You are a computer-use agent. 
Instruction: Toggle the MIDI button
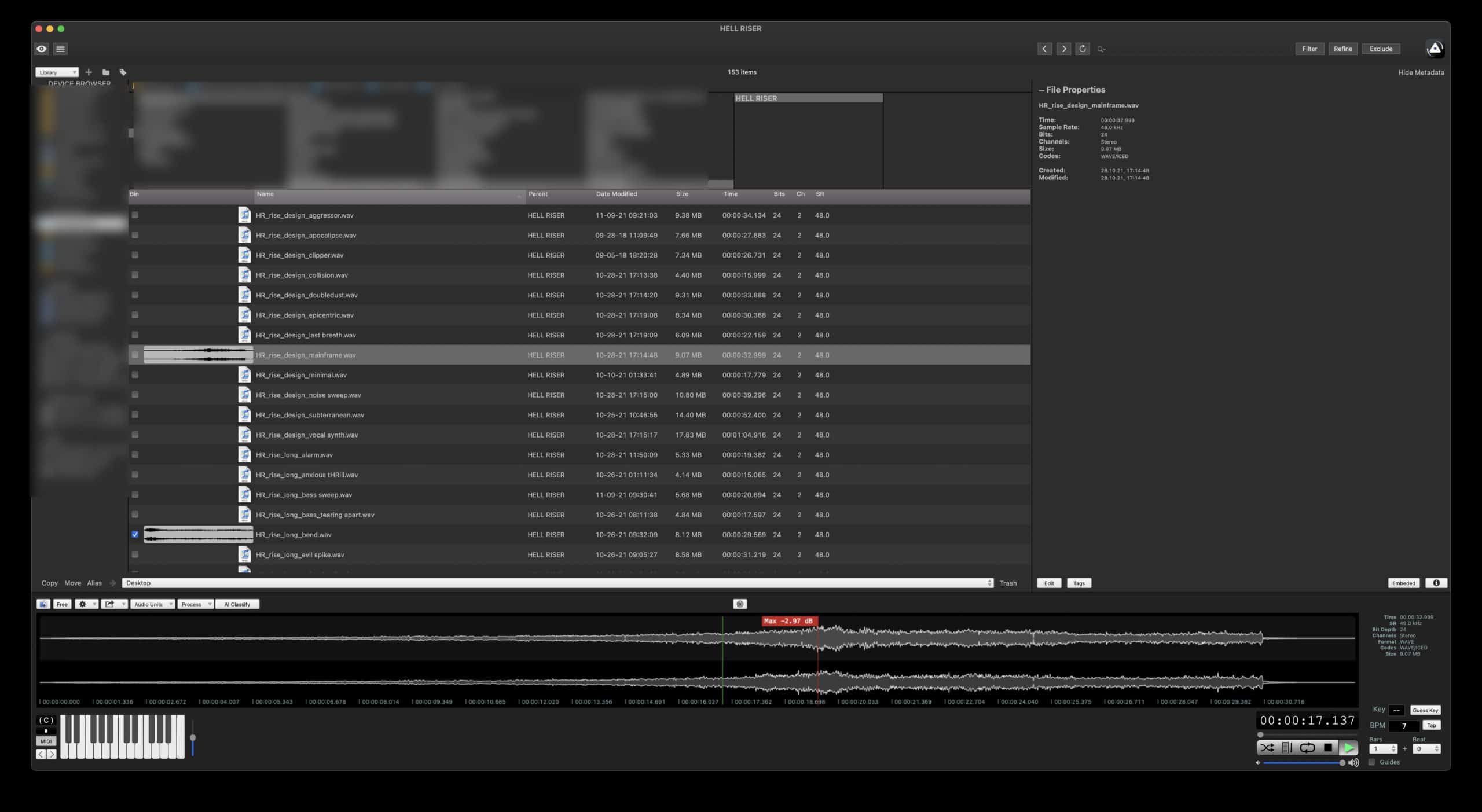click(46, 741)
